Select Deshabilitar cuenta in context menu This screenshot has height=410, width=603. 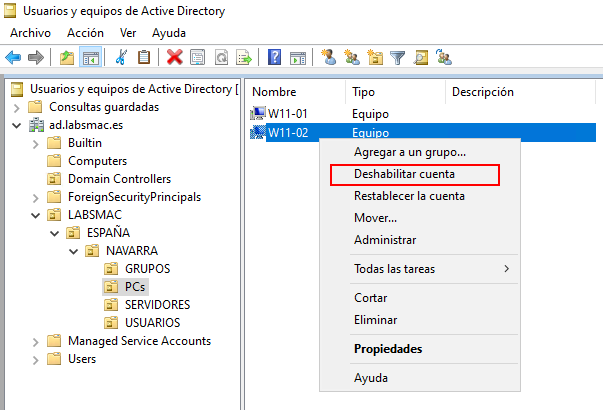click(x=411, y=174)
